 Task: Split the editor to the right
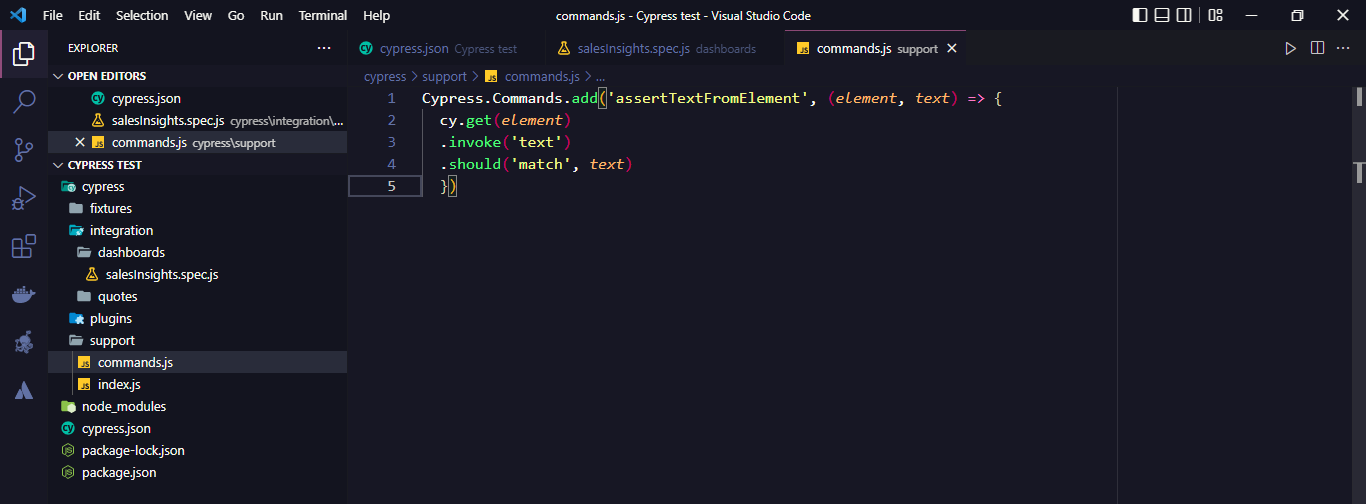coord(1317,48)
